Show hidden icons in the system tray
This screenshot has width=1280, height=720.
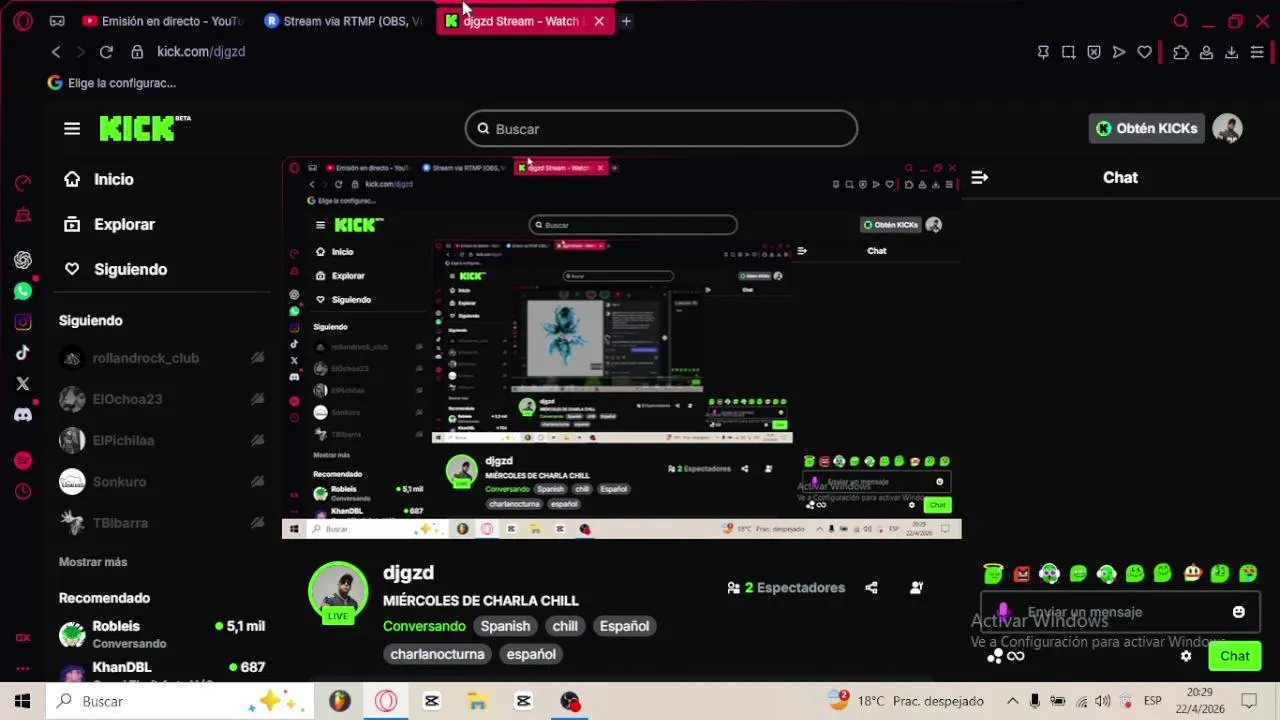[x=1012, y=701]
